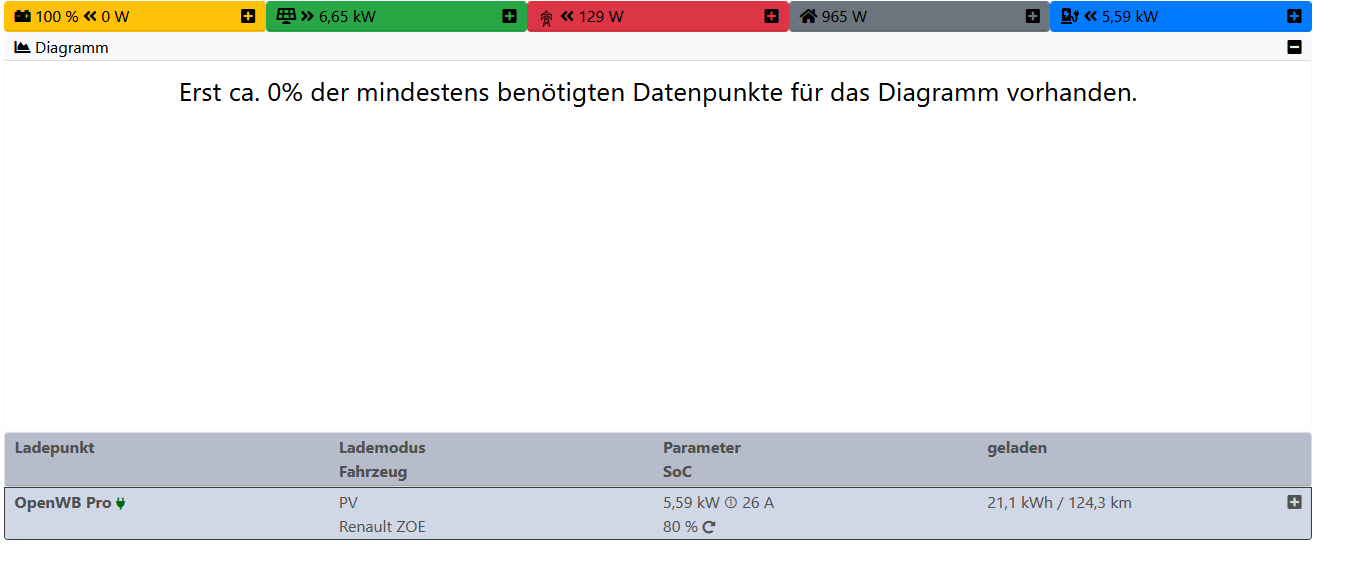Click the 5,59 kW value in OpenWB row
The width and height of the screenshot is (1351, 563).
click(691, 503)
